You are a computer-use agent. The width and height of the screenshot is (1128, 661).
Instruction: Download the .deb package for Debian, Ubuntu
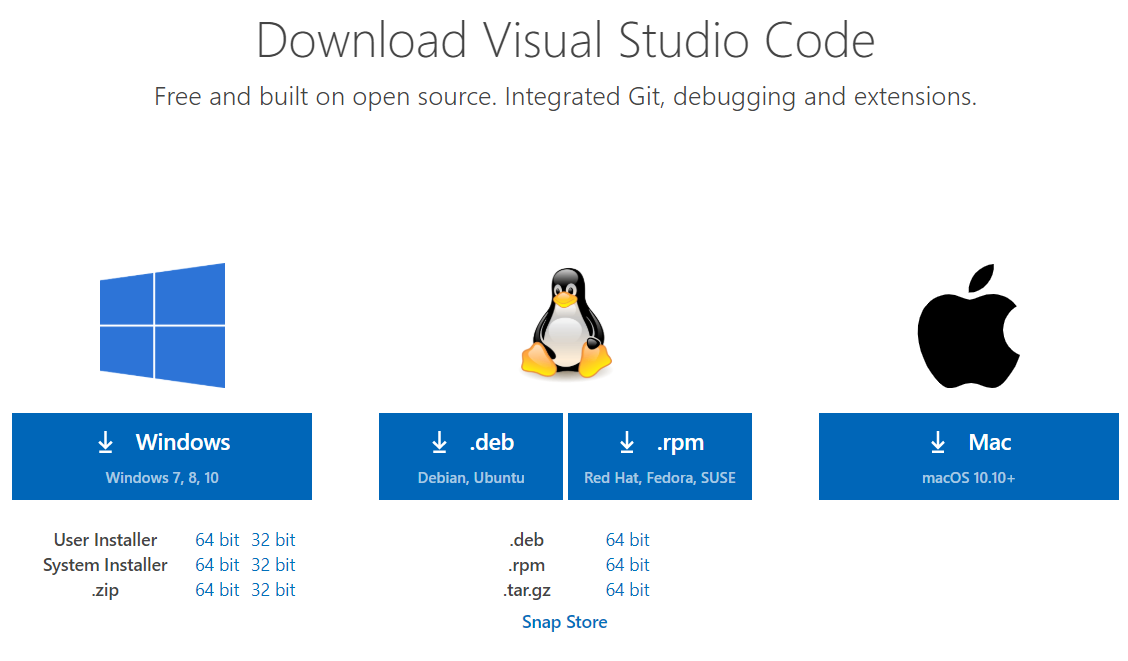470,456
